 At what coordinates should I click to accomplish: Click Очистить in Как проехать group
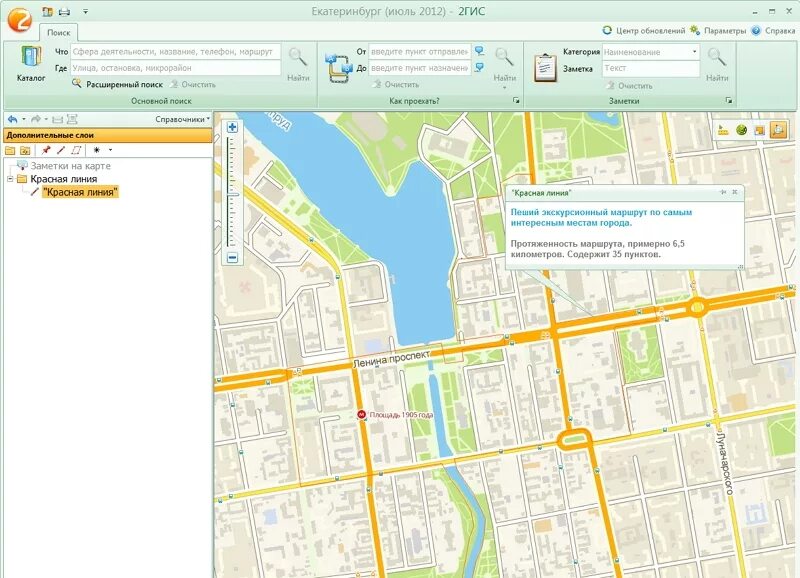(x=396, y=84)
